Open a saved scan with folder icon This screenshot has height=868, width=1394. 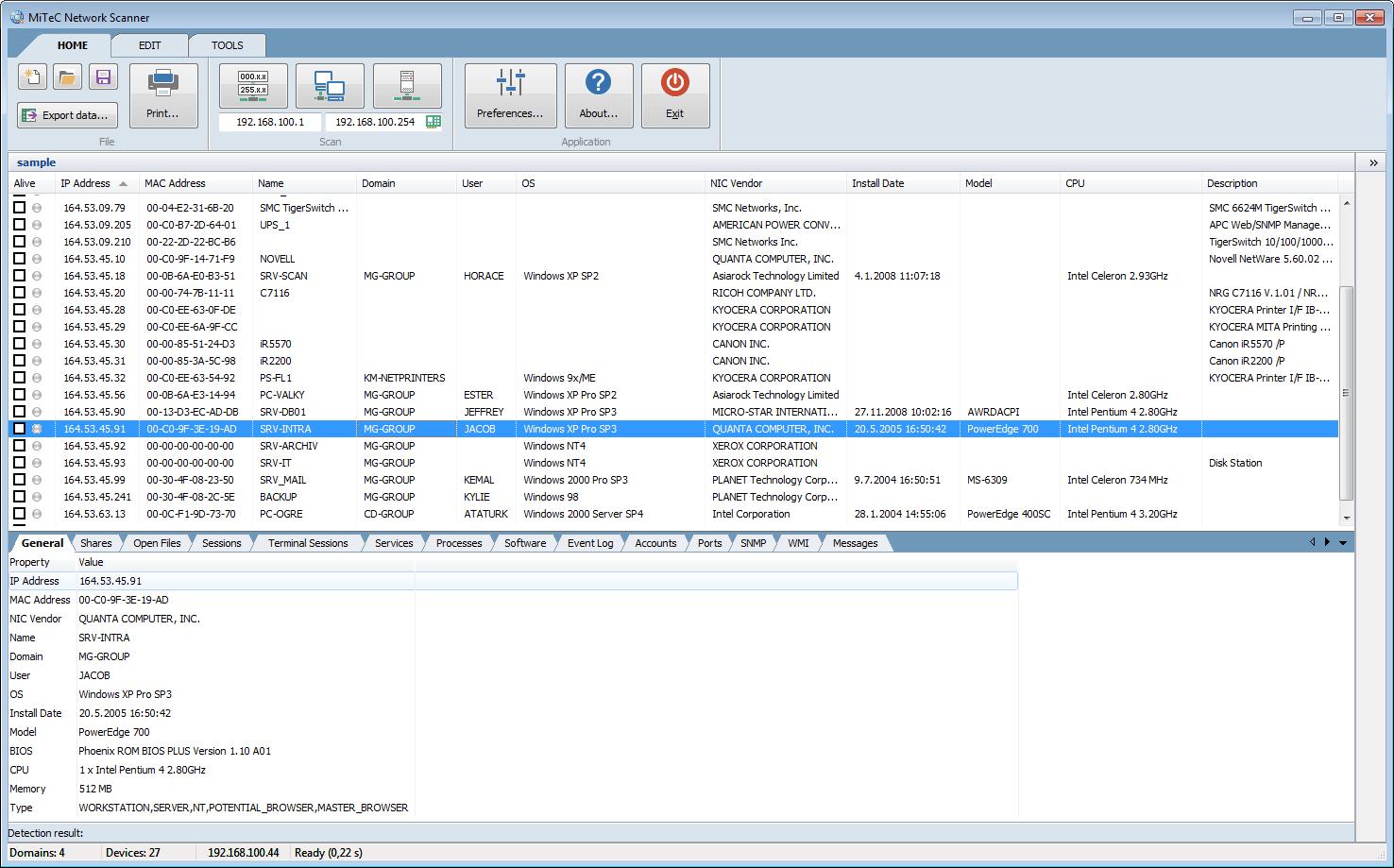pyautogui.click(x=68, y=77)
